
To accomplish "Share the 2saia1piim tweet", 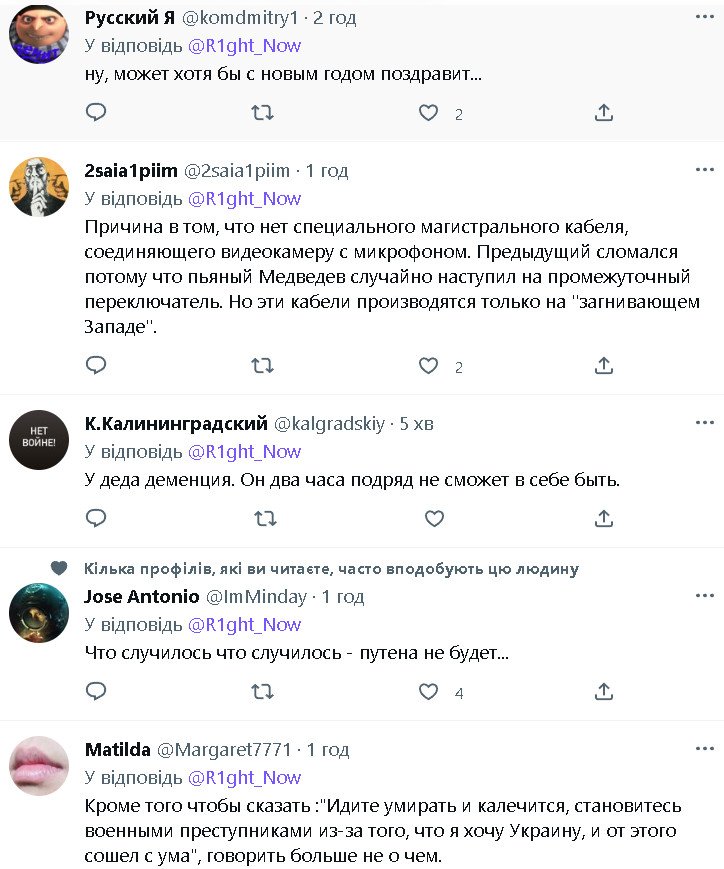I will coord(604,366).
